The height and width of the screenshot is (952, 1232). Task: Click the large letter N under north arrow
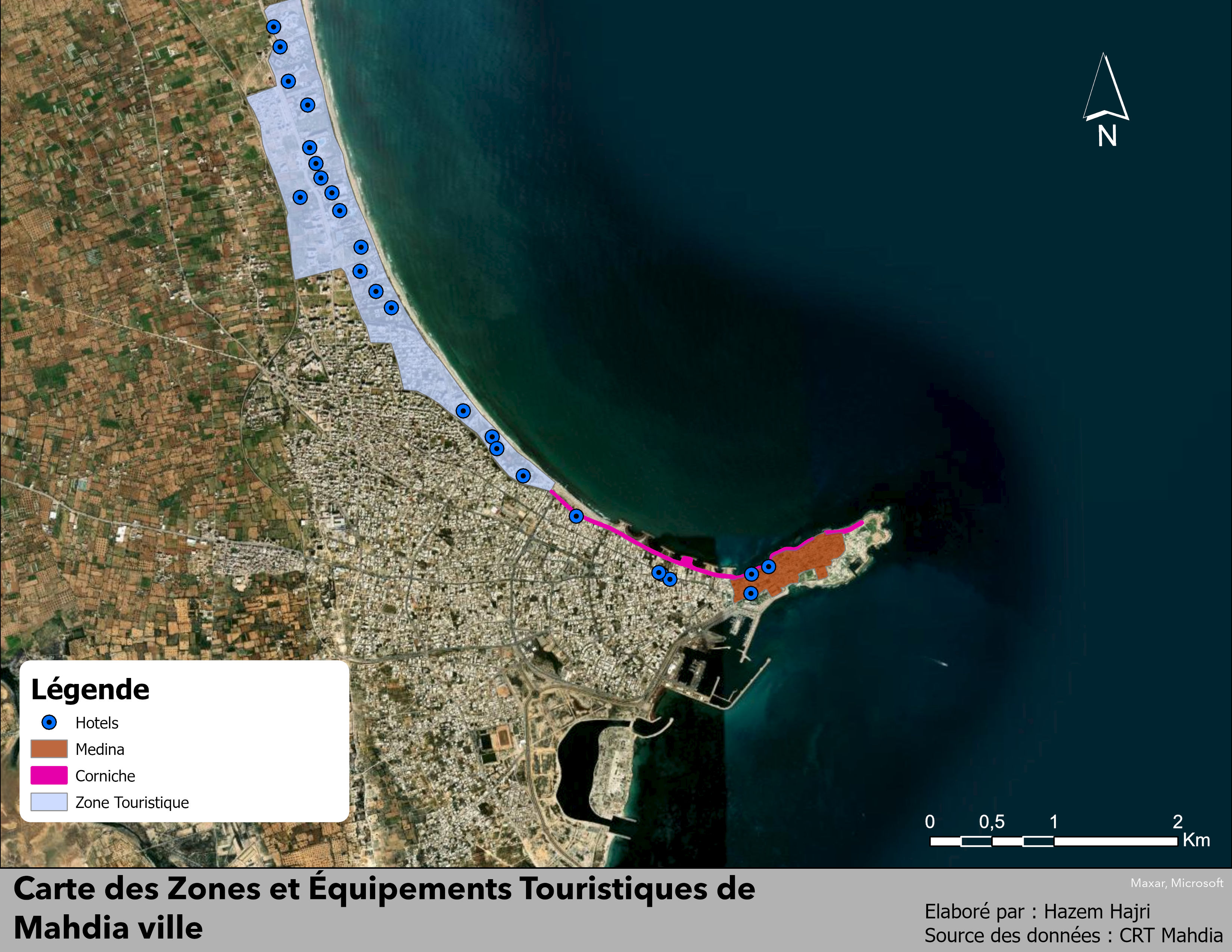[1107, 136]
